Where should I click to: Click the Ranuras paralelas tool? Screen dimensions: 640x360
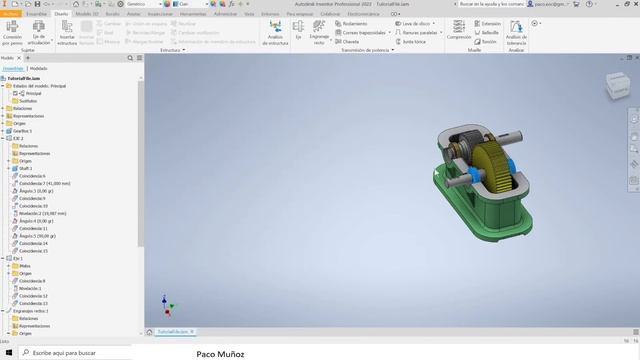pyautogui.click(x=416, y=33)
